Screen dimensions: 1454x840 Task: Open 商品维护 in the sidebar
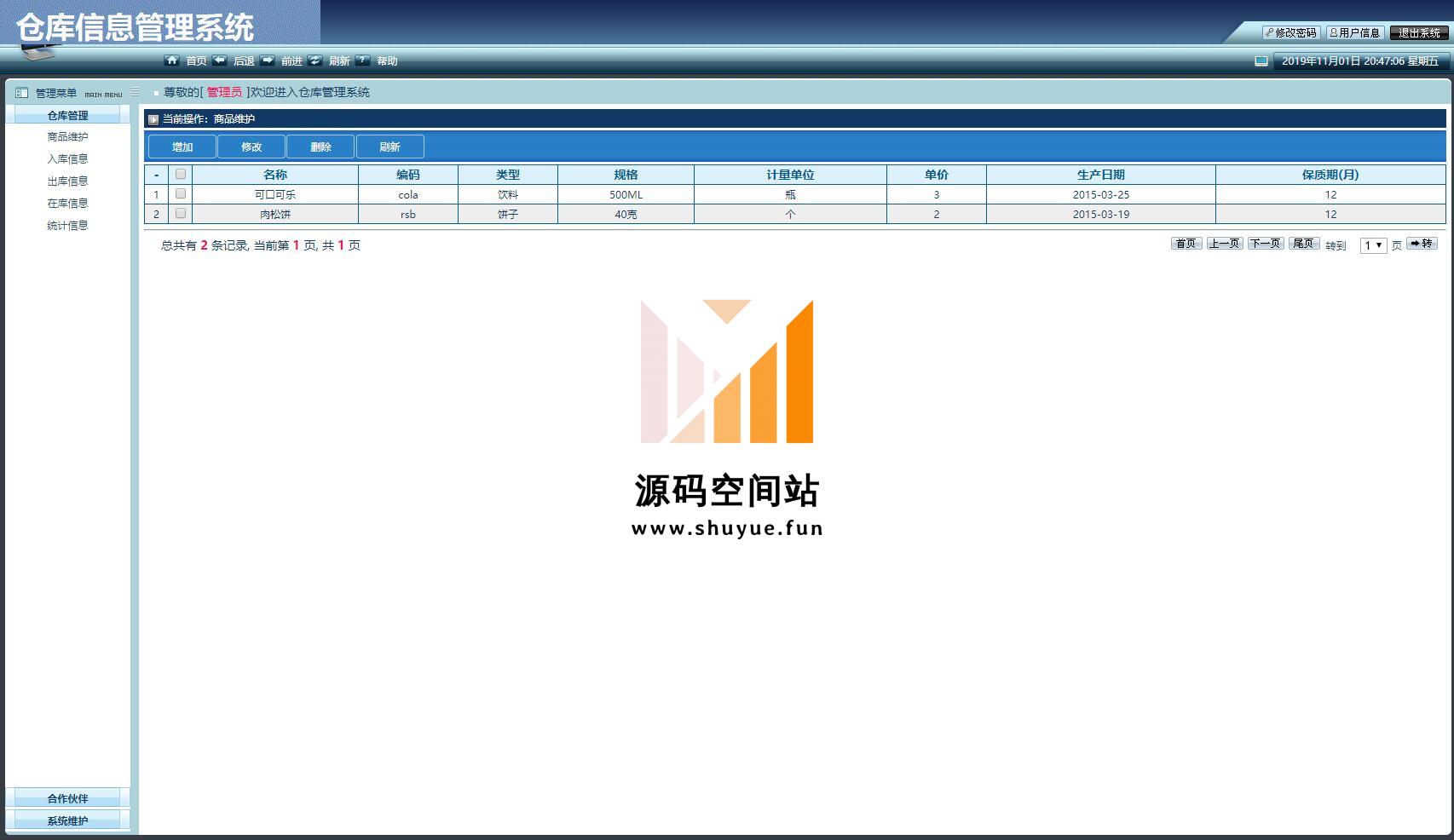(x=68, y=137)
